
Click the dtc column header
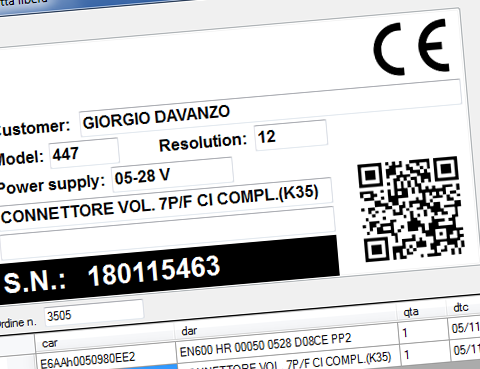[463, 306]
